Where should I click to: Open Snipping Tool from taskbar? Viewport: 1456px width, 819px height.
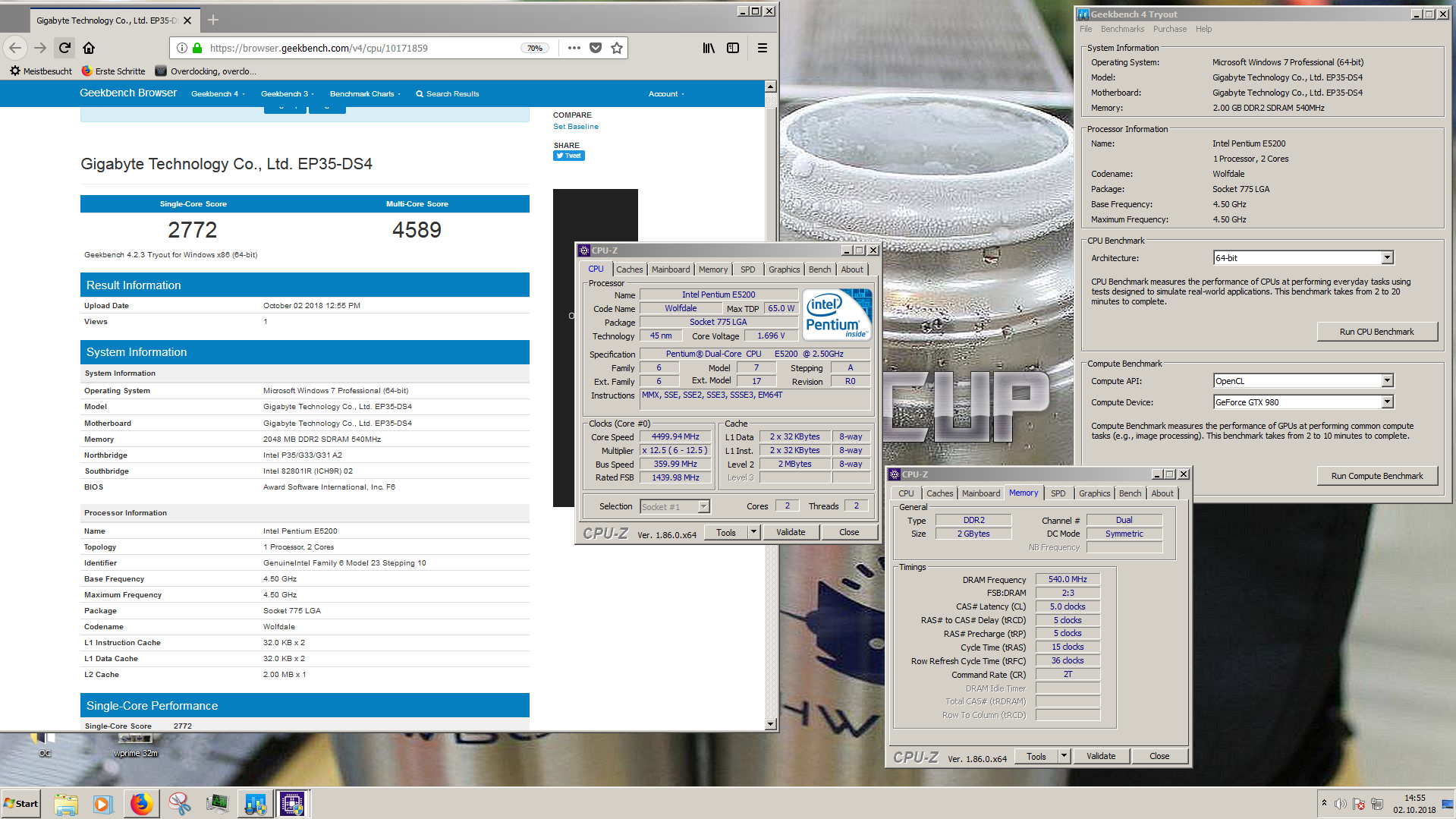(x=179, y=804)
